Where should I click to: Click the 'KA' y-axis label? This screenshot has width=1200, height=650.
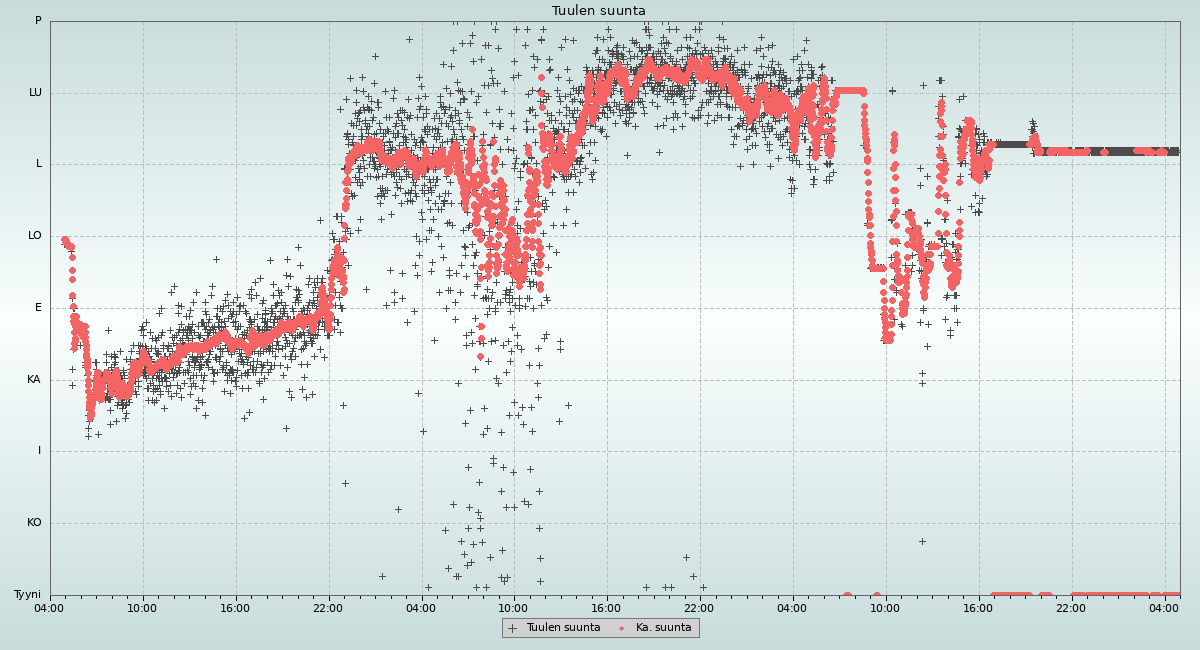(x=34, y=380)
